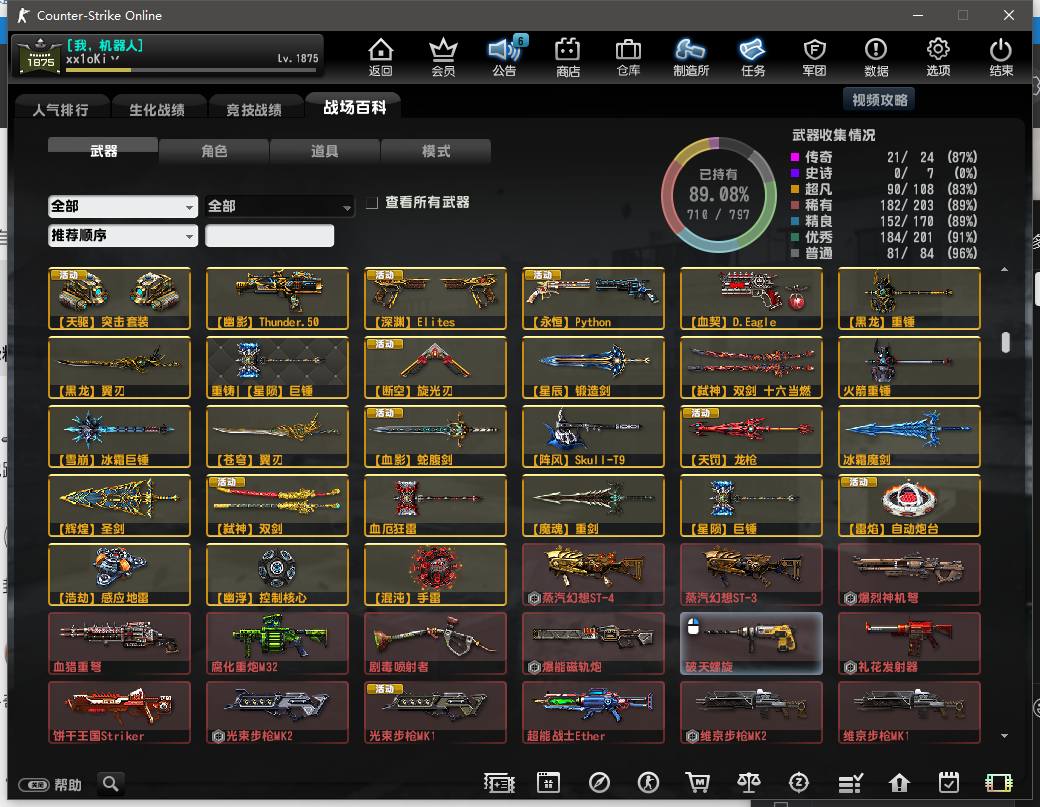Screen dimensions: 1040x807
Task: Select the 【天驱】突击套装 weapon card
Action: (119, 298)
